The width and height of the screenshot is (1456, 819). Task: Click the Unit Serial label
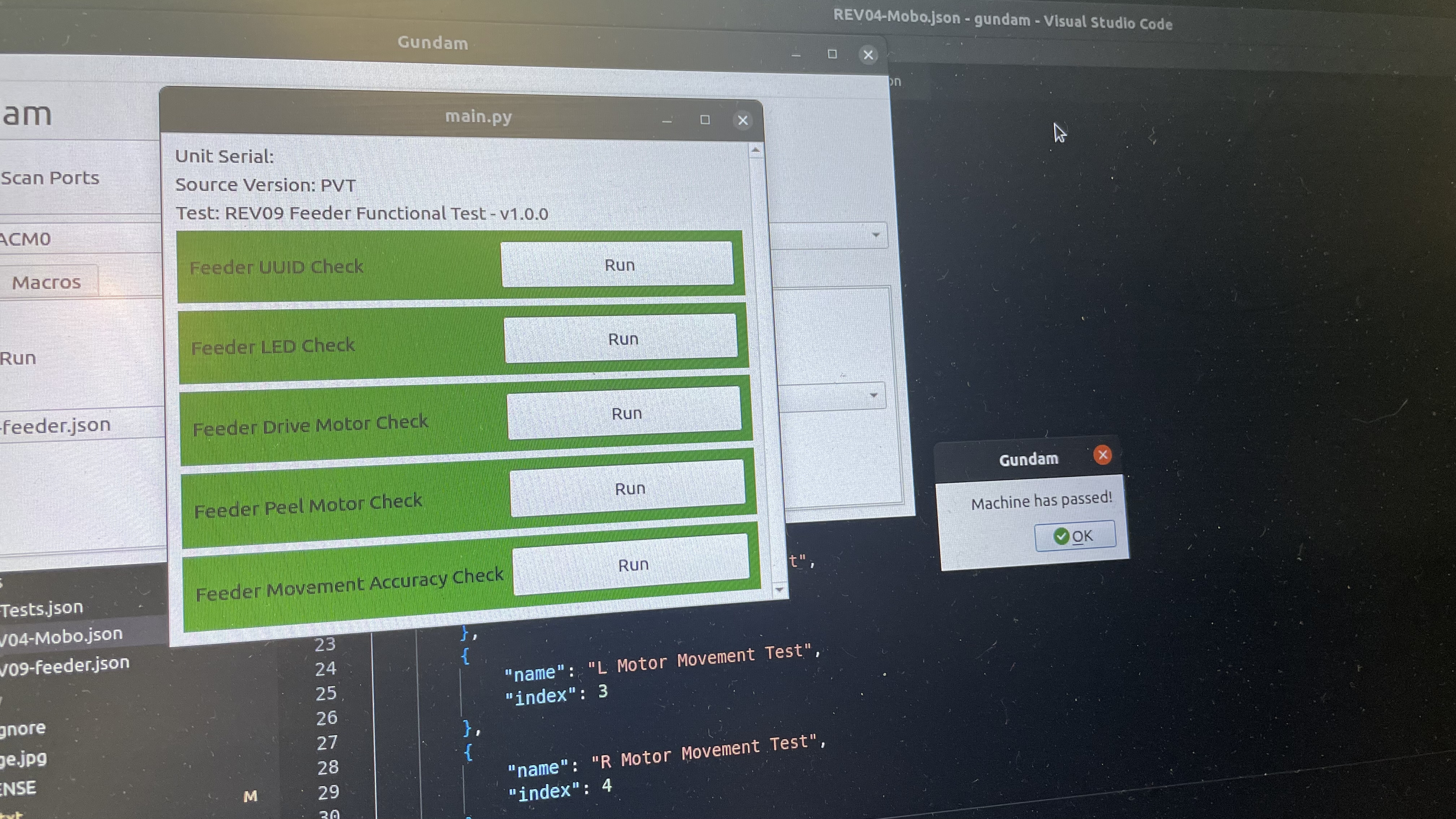[x=224, y=157]
